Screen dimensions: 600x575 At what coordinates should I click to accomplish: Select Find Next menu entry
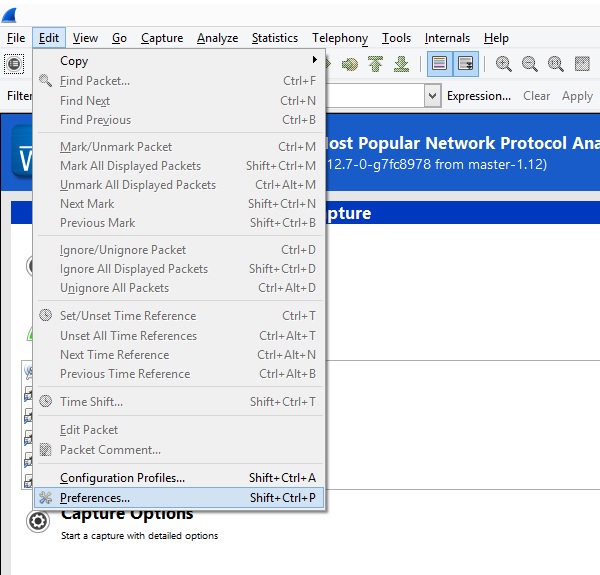(179, 101)
